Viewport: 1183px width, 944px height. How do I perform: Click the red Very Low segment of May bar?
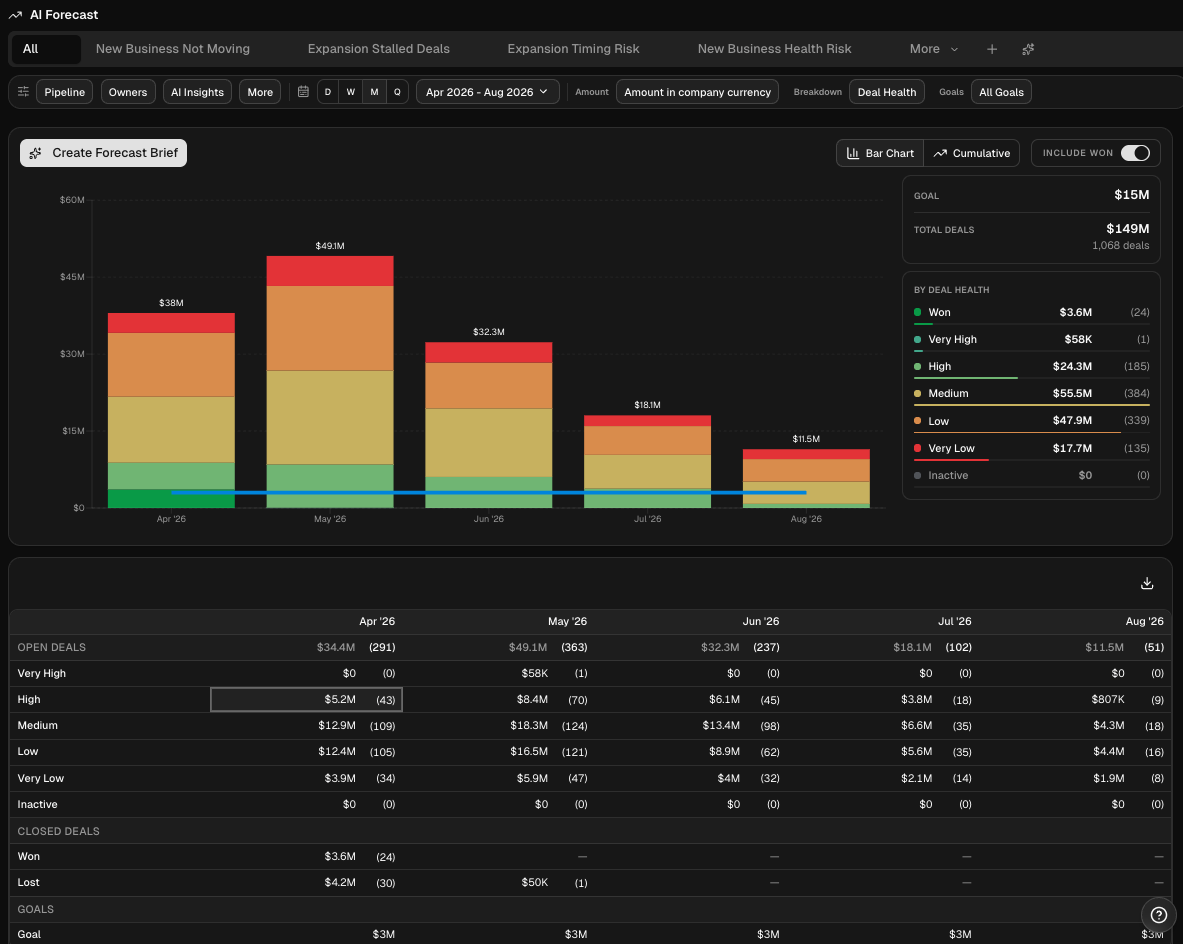click(x=330, y=271)
